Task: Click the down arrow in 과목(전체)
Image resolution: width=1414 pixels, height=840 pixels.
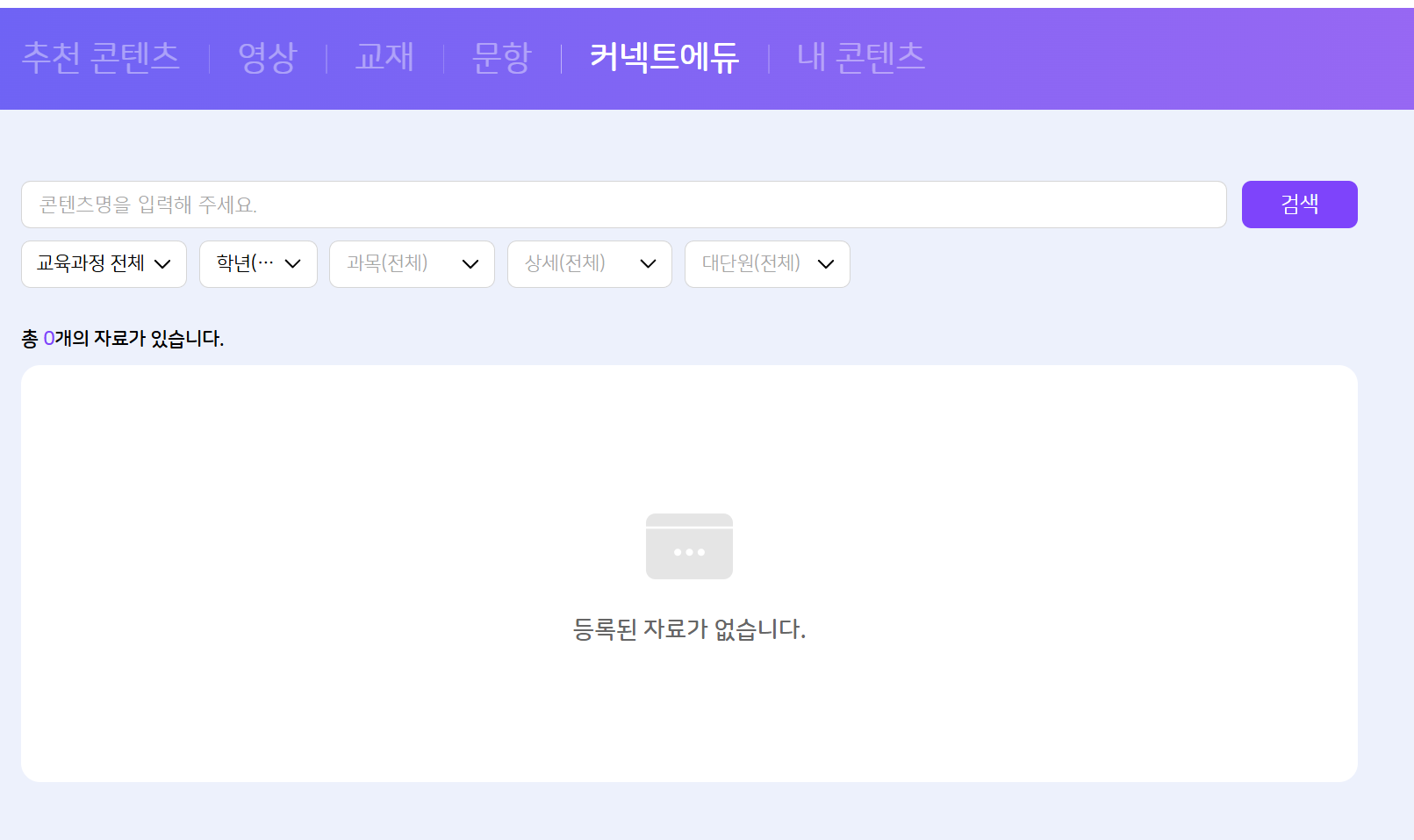Action: 470,264
